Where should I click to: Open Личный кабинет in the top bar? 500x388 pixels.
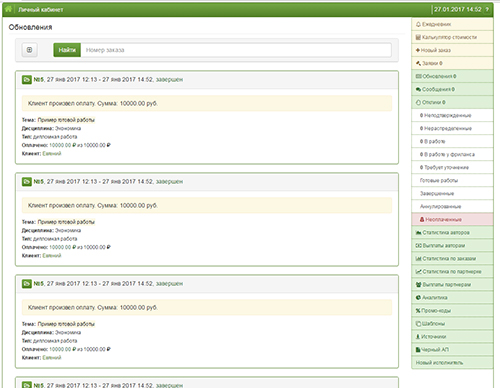pyautogui.click(x=41, y=10)
